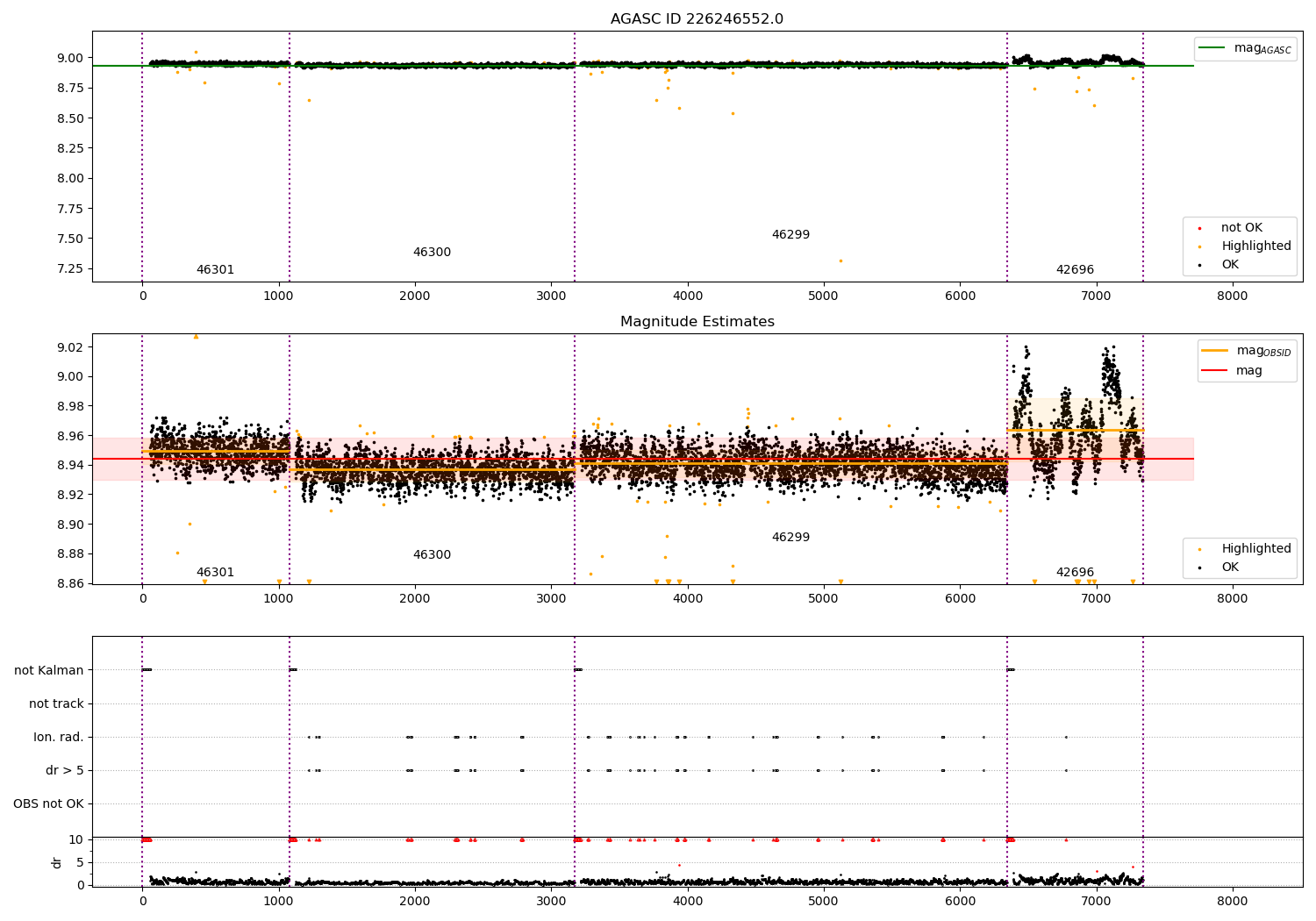Click the 'dr' y-axis label
This screenshot has width=1316, height=921.
[x=57, y=862]
